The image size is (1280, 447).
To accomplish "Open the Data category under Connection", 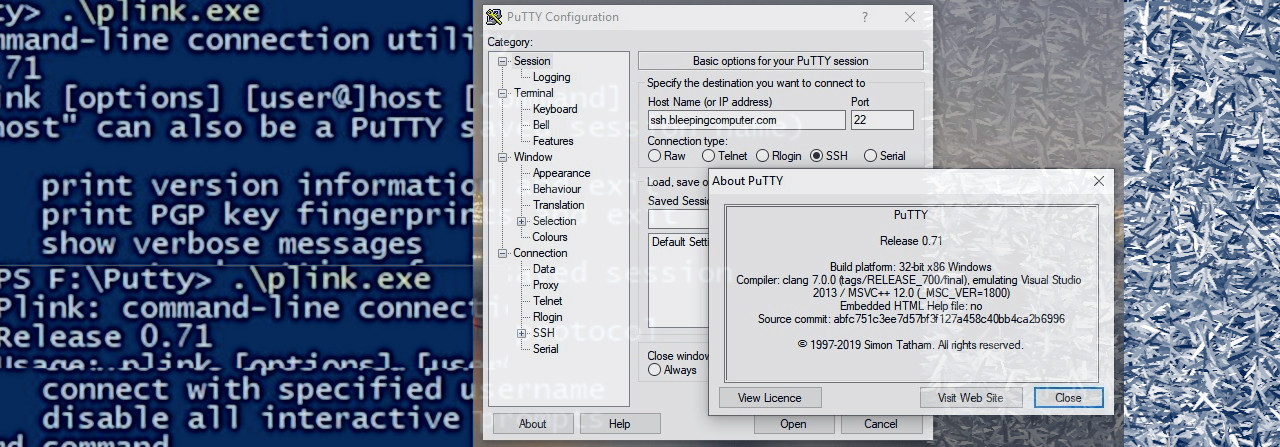I will pyautogui.click(x=544, y=269).
